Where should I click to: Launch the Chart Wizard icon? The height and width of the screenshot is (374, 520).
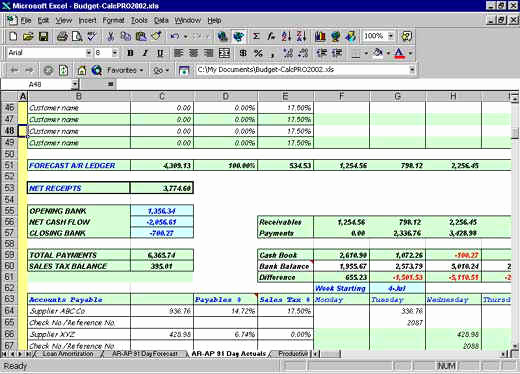point(320,36)
